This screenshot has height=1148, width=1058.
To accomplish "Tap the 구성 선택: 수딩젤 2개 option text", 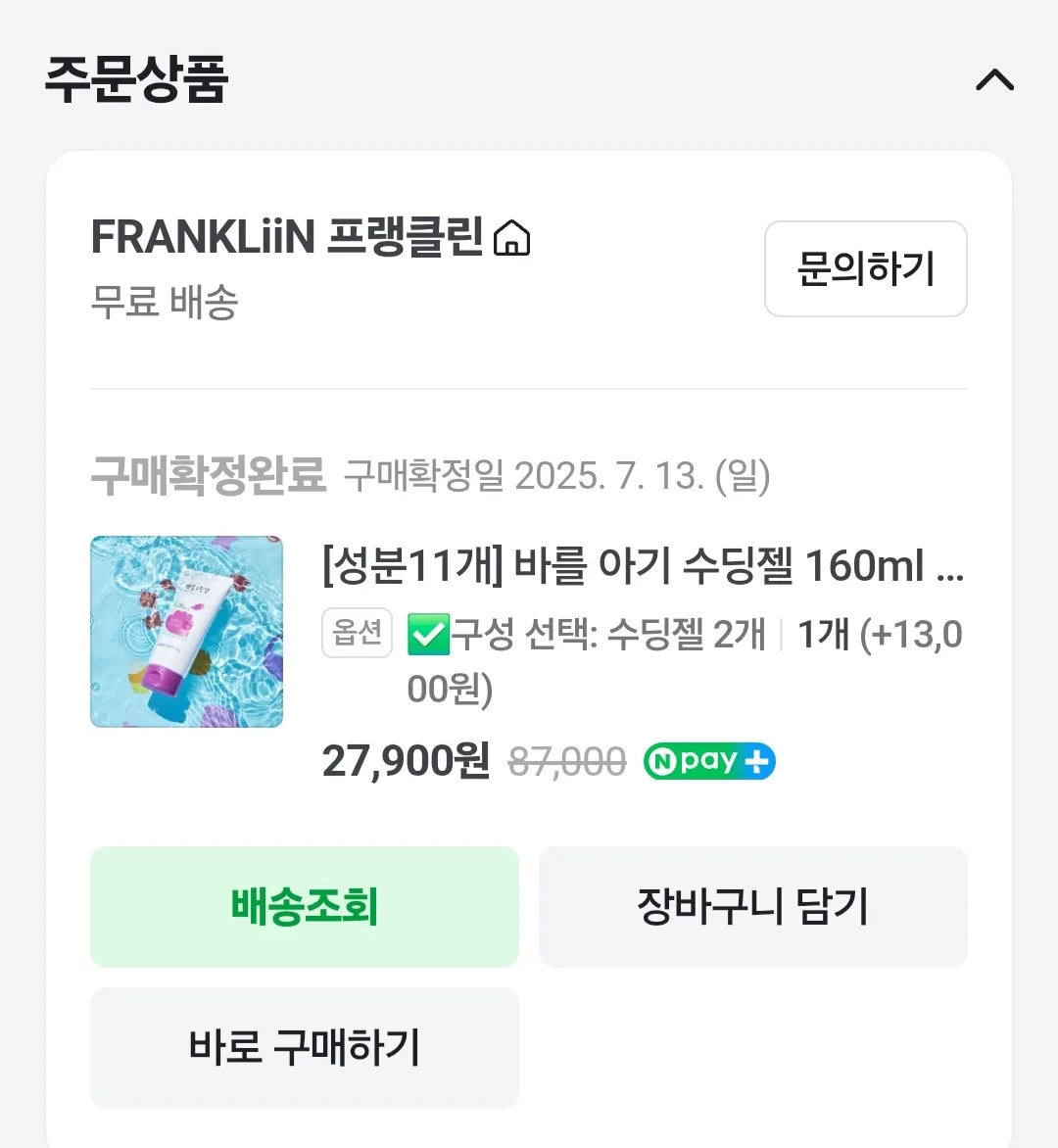I will tap(607, 635).
